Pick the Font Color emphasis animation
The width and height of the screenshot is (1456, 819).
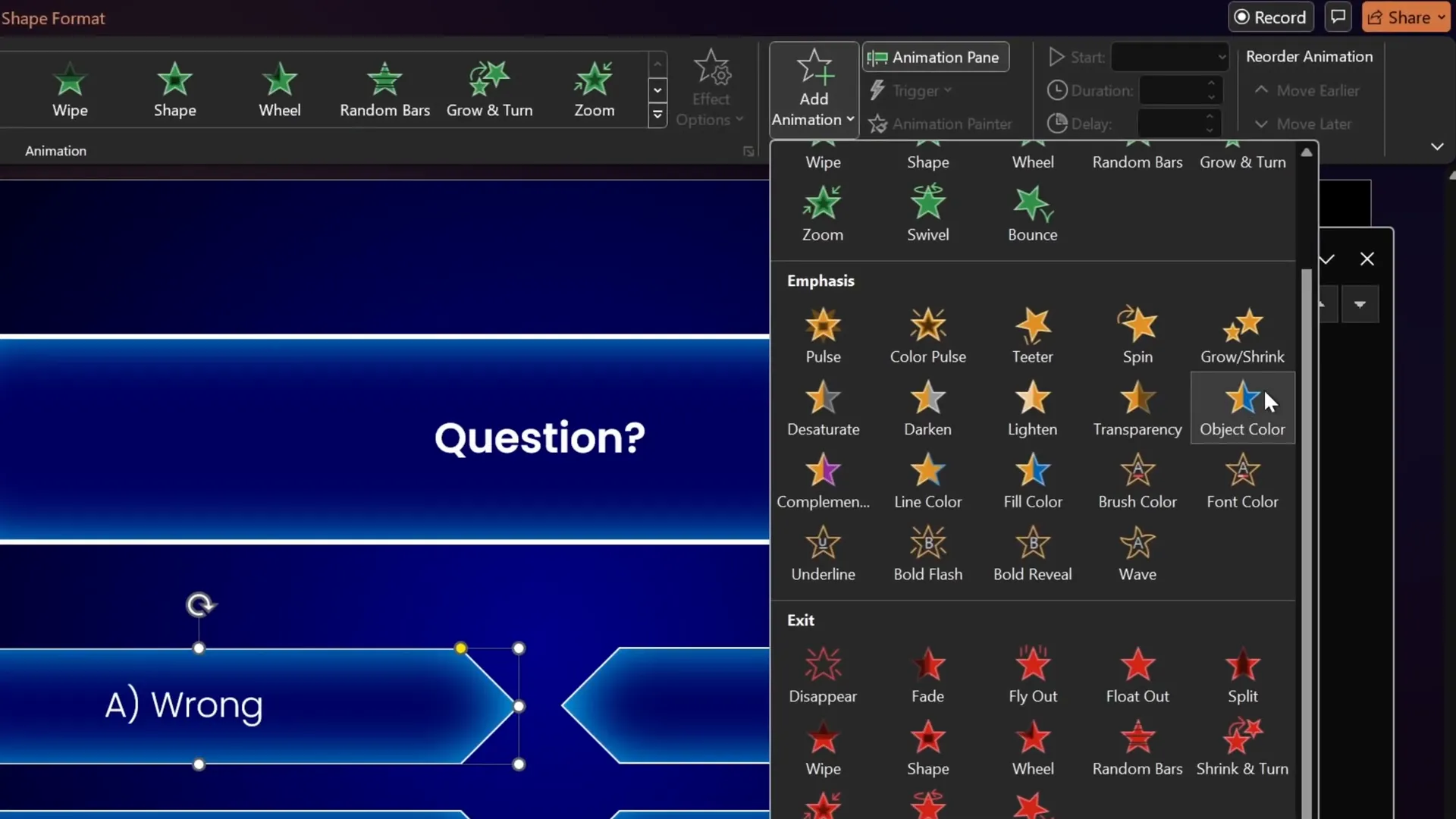click(1242, 482)
